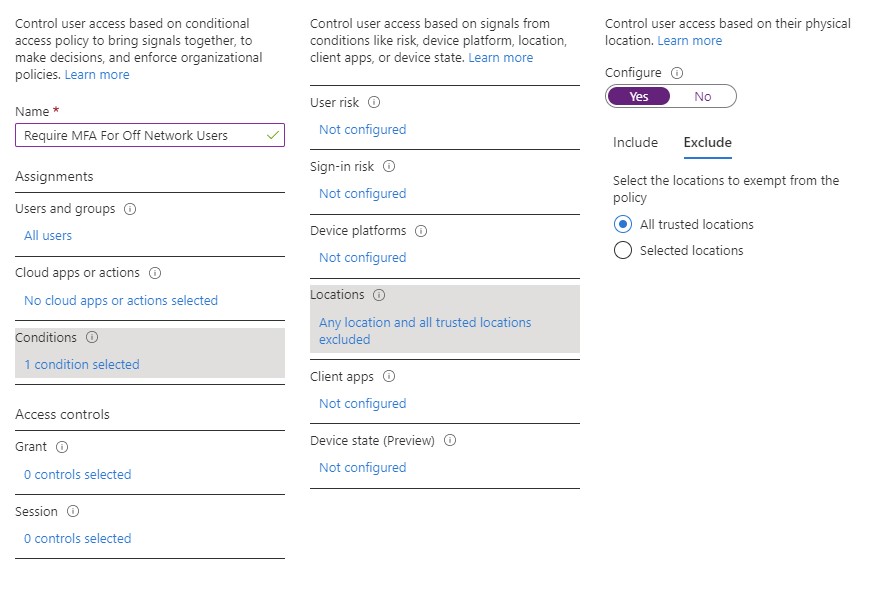The height and width of the screenshot is (590, 889).
Task: Show info tooltip next to Client apps
Action: pos(389,376)
